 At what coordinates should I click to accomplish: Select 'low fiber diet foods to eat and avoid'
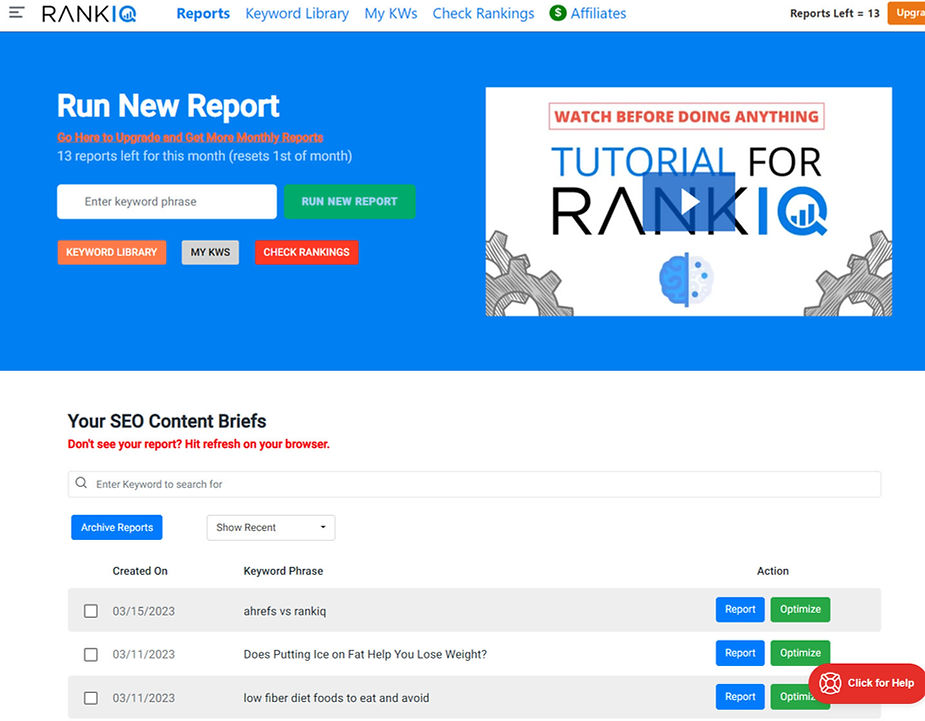[336, 698]
